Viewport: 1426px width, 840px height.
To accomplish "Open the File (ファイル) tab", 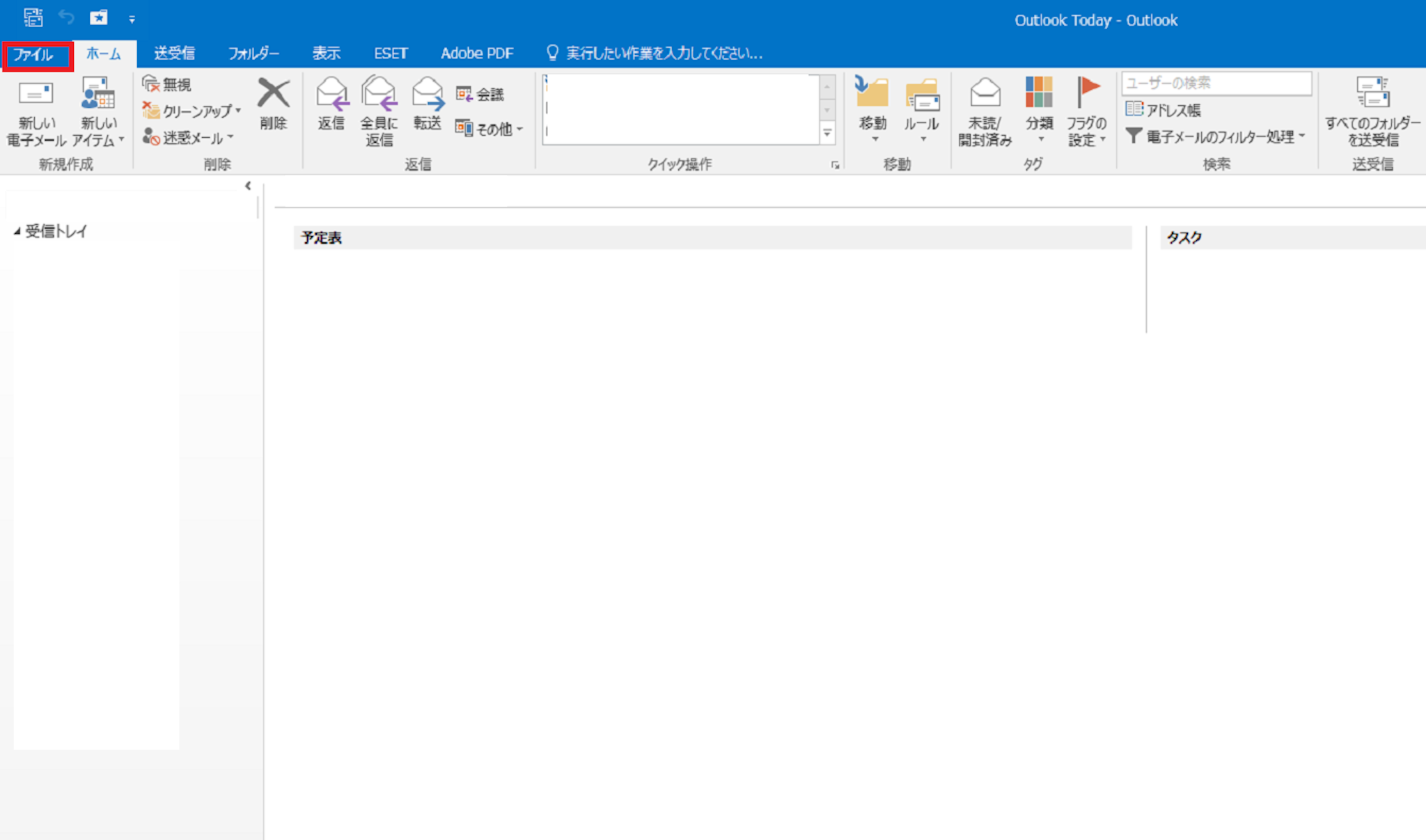I will click(x=34, y=54).
